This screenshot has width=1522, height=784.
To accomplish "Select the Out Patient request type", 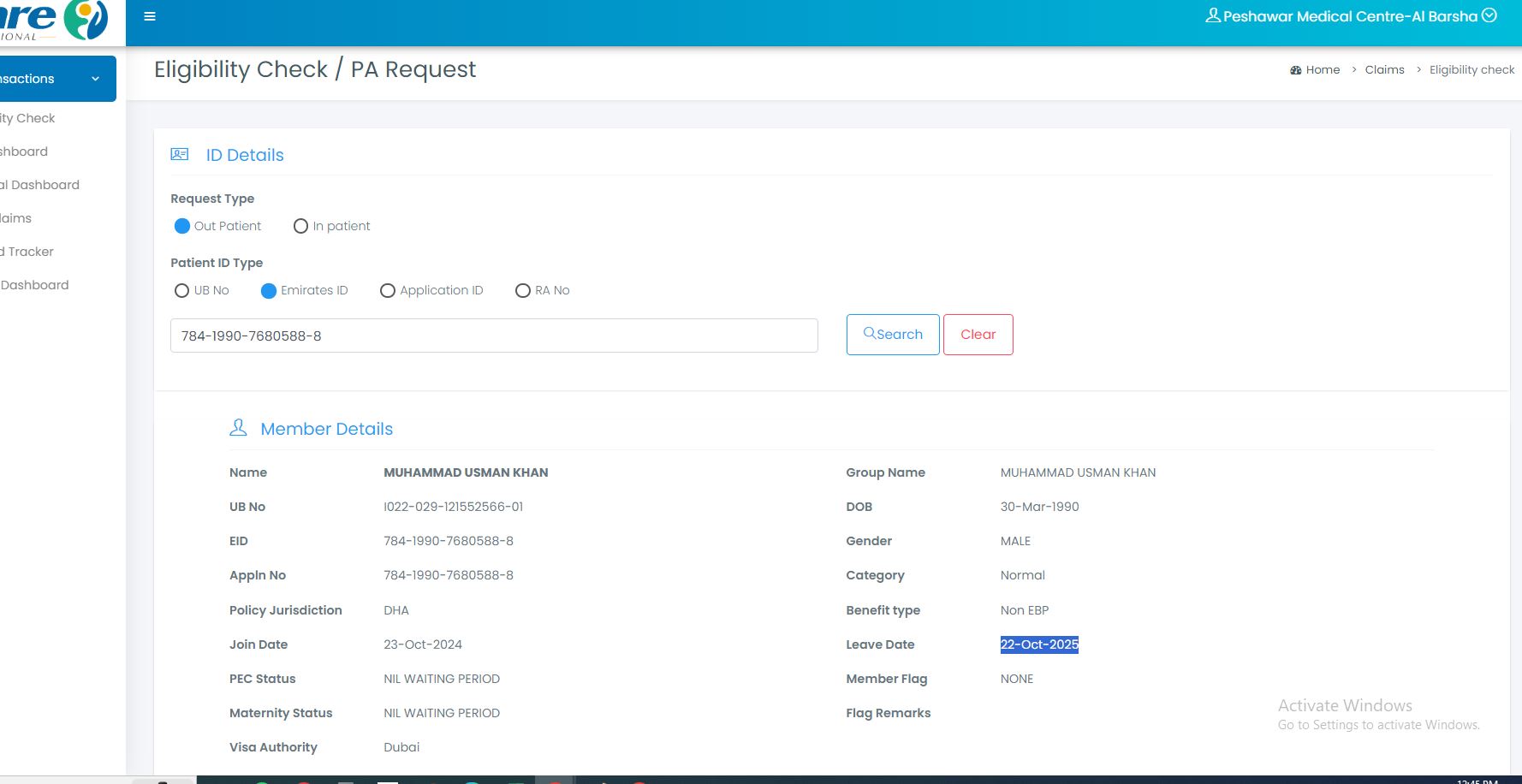I will tap(182, 226).
